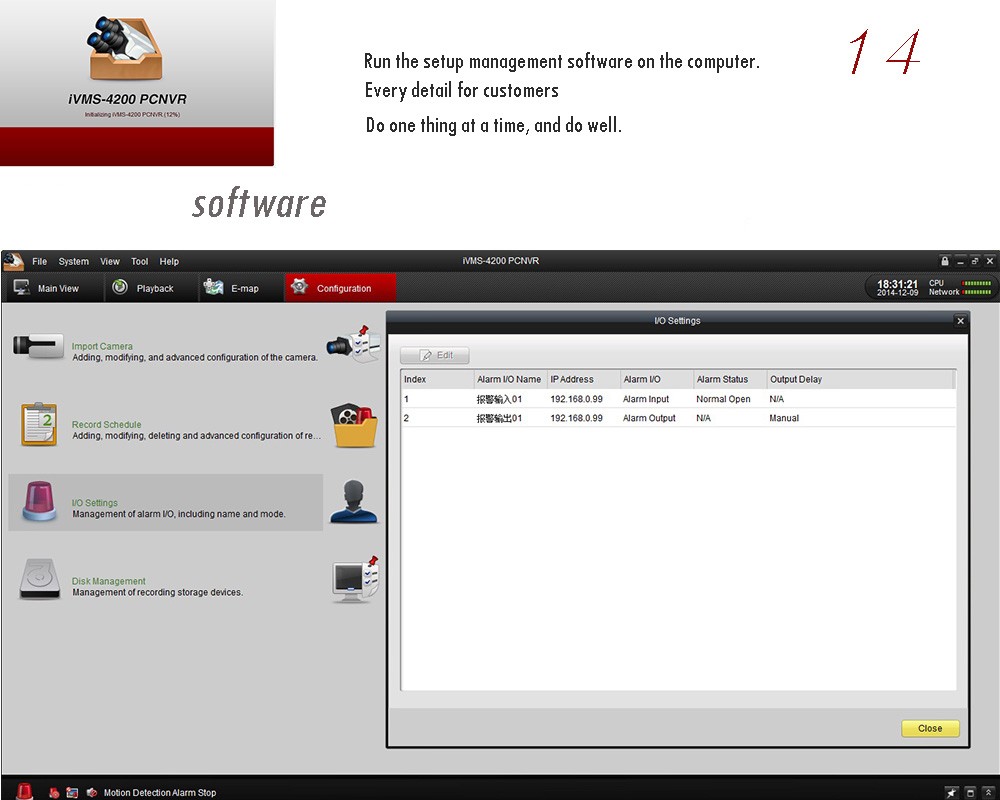This screenshot has height=800, width=1000.
Task: Click the monitor with checklist icon
Action: click(x=354, y=580)
